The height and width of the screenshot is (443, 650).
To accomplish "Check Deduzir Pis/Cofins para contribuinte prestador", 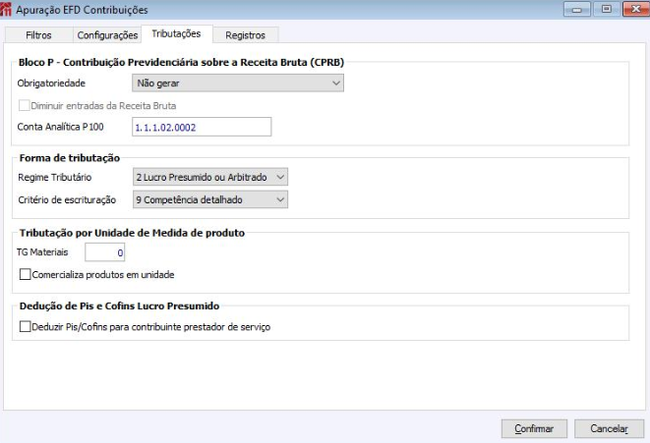I will coord(25,327).
